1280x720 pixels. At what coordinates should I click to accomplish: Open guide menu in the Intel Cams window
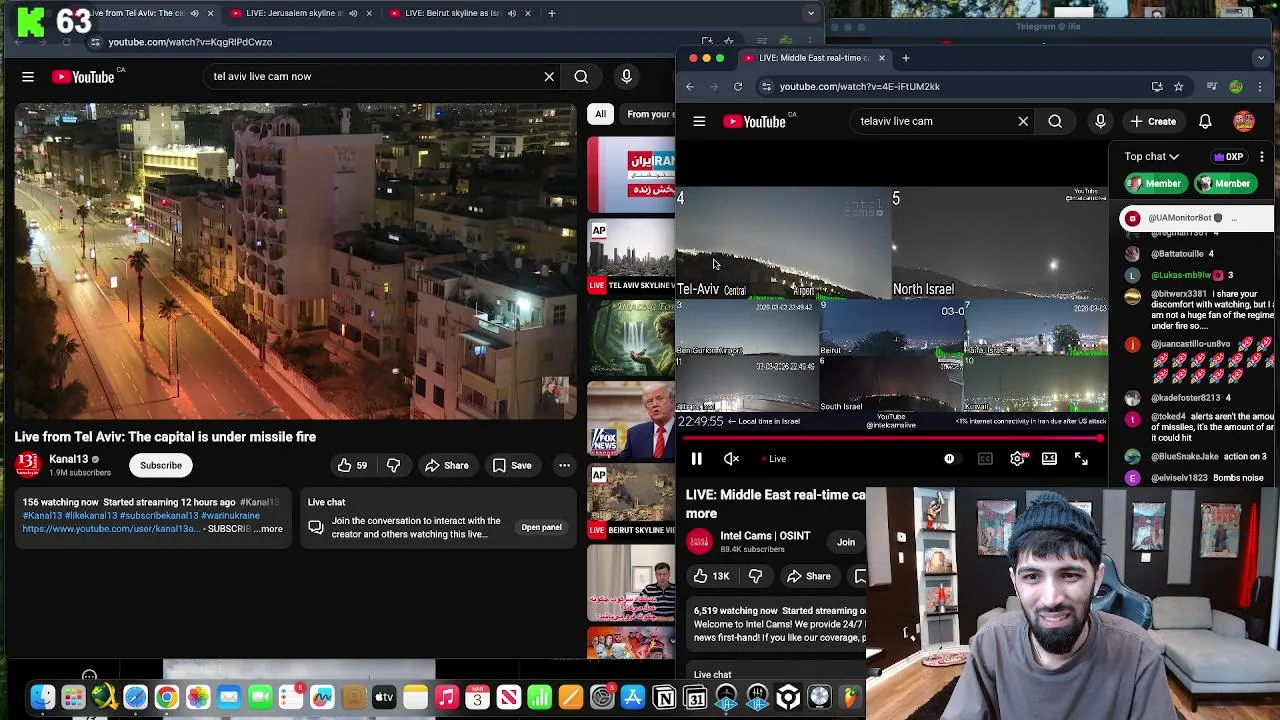(699, 121)
